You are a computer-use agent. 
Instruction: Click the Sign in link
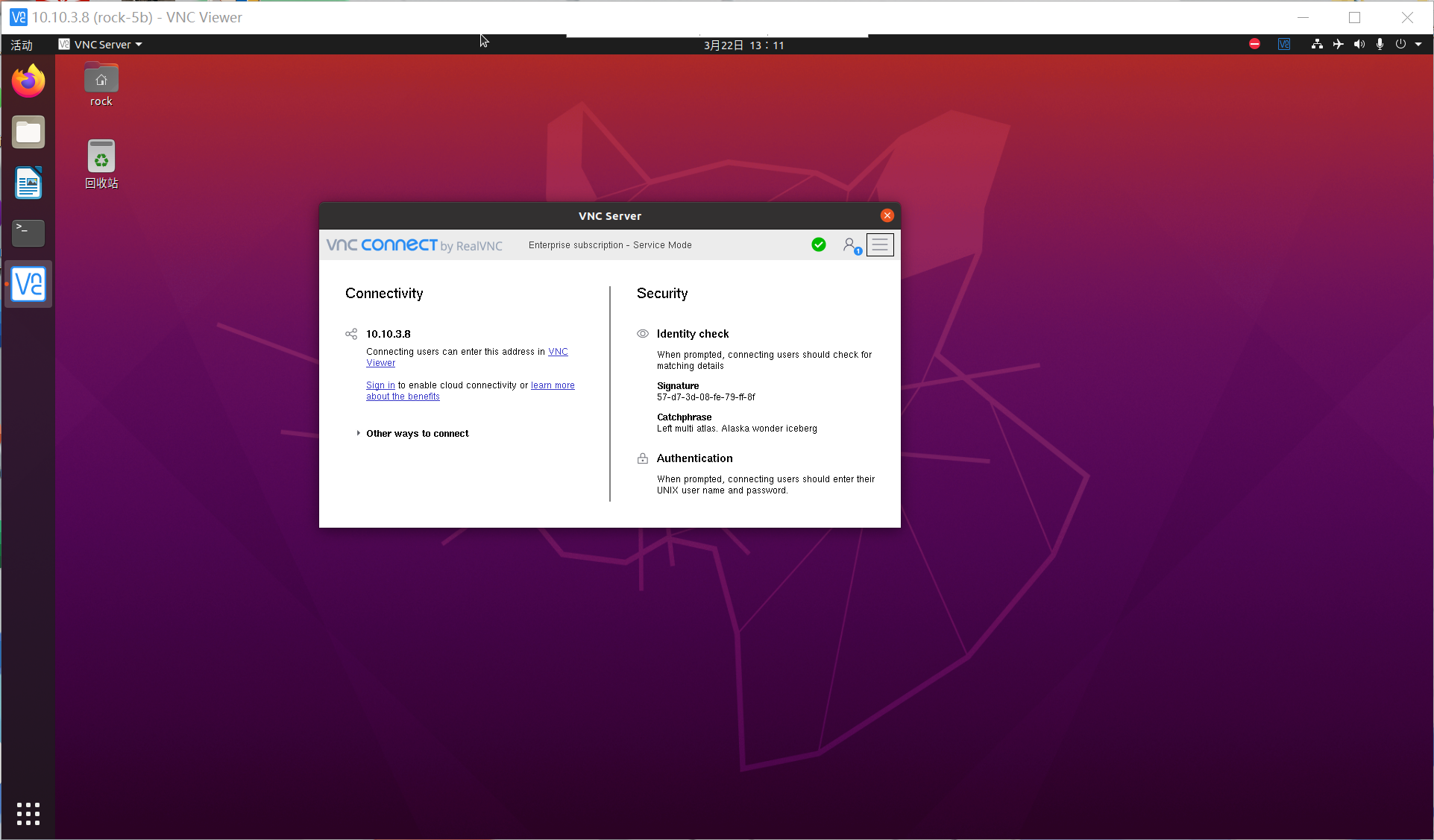[x=380, y=385]
